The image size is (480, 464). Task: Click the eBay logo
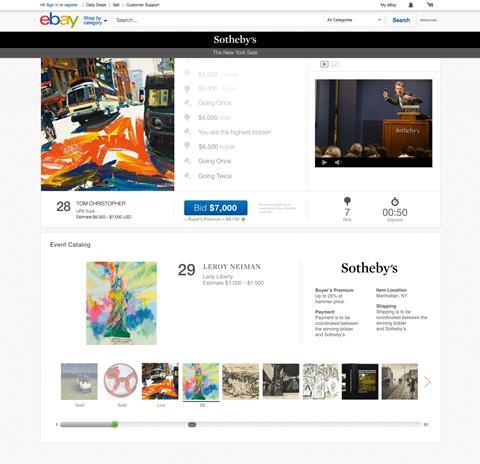coord(59,20)
